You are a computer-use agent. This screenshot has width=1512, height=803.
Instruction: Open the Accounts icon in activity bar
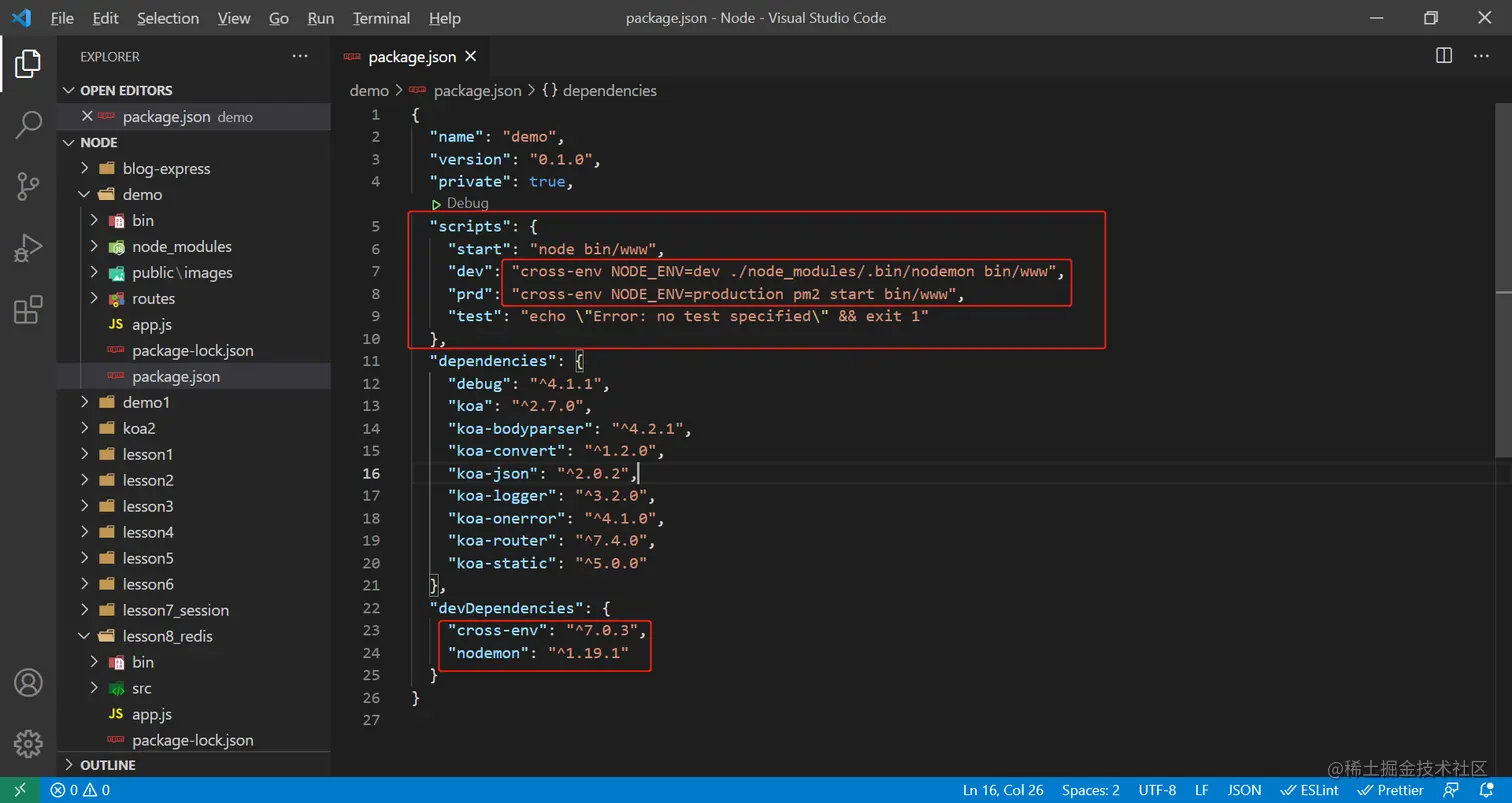tap(28, 683)
